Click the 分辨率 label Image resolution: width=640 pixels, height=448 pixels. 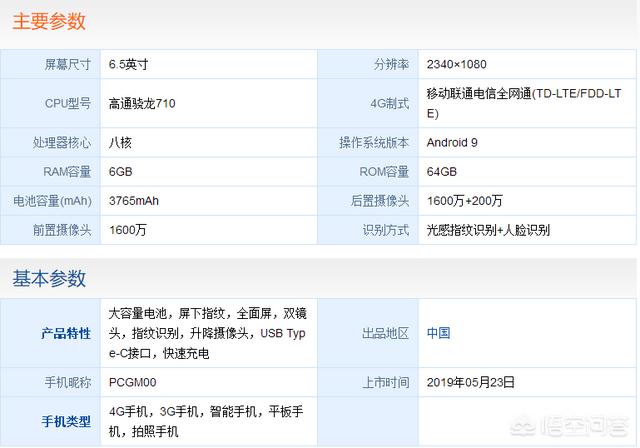pos(391,64)
